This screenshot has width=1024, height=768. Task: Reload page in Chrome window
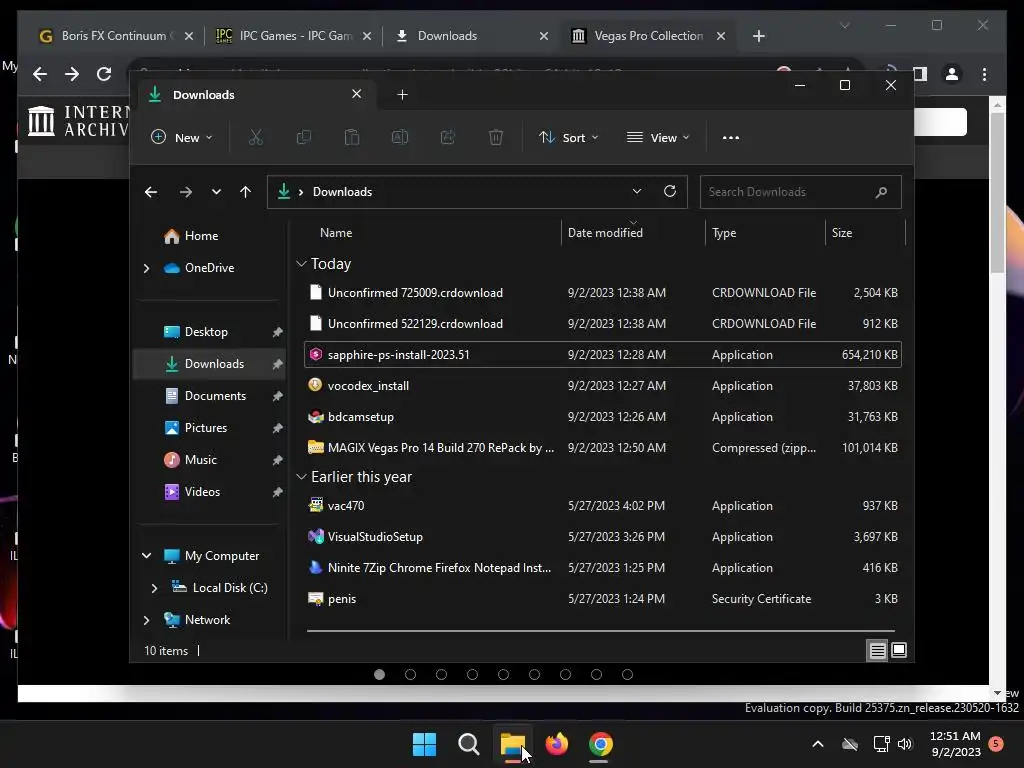(104, 74)
